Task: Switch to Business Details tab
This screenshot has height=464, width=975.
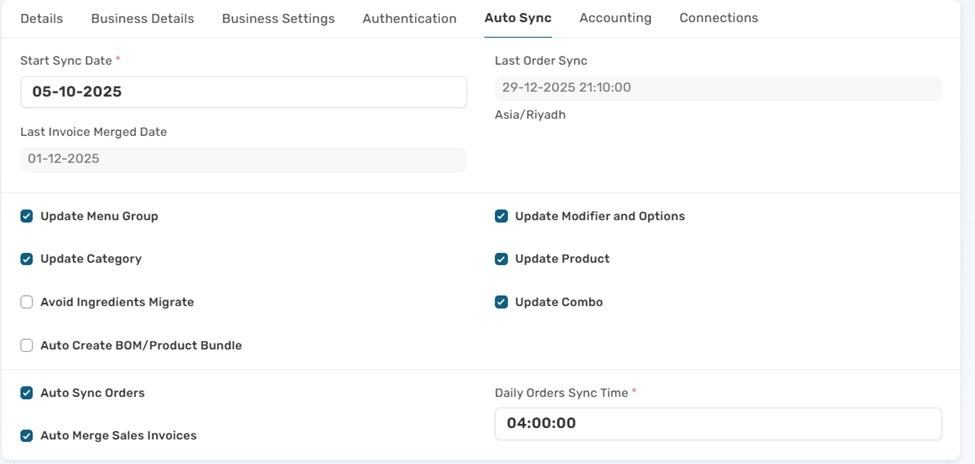Action: tap(142, 18)
